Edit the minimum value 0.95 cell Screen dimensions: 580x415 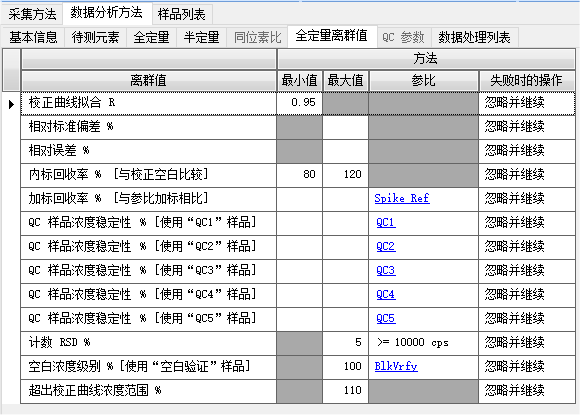coord(300,102)
